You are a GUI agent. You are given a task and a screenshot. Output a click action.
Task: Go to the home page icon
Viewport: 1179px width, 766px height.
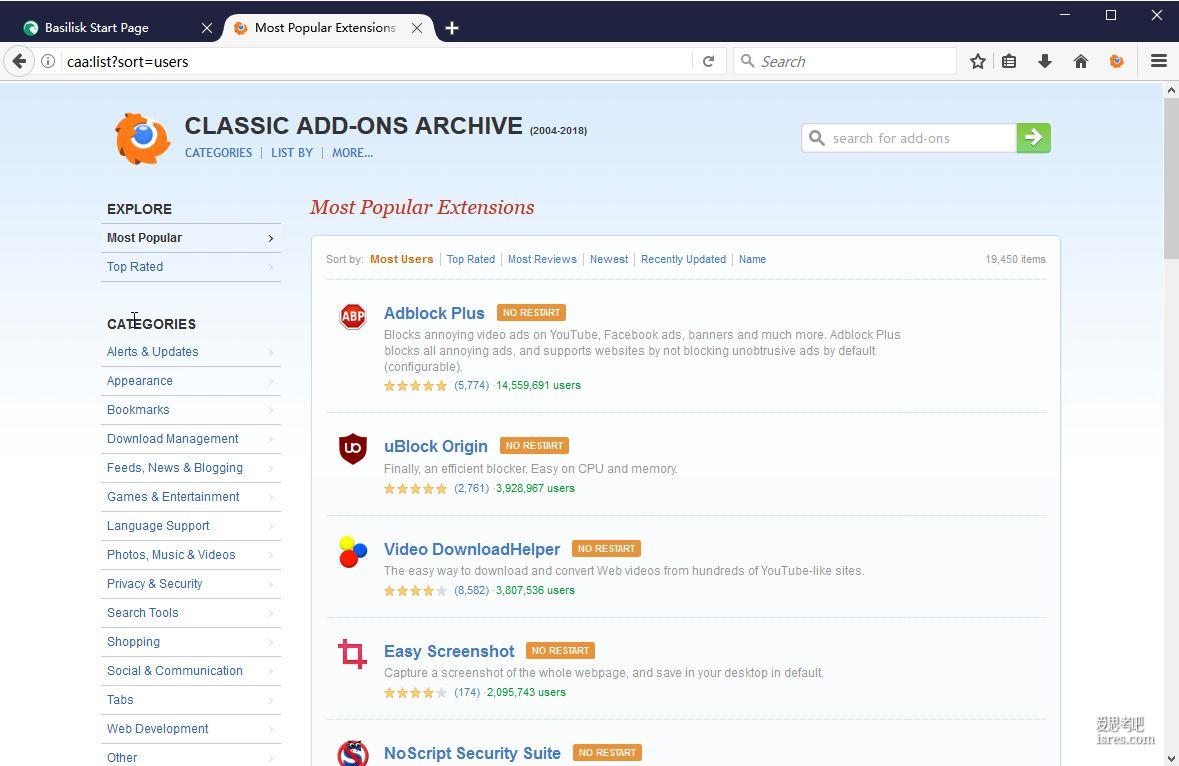[x=1080, y=62]
